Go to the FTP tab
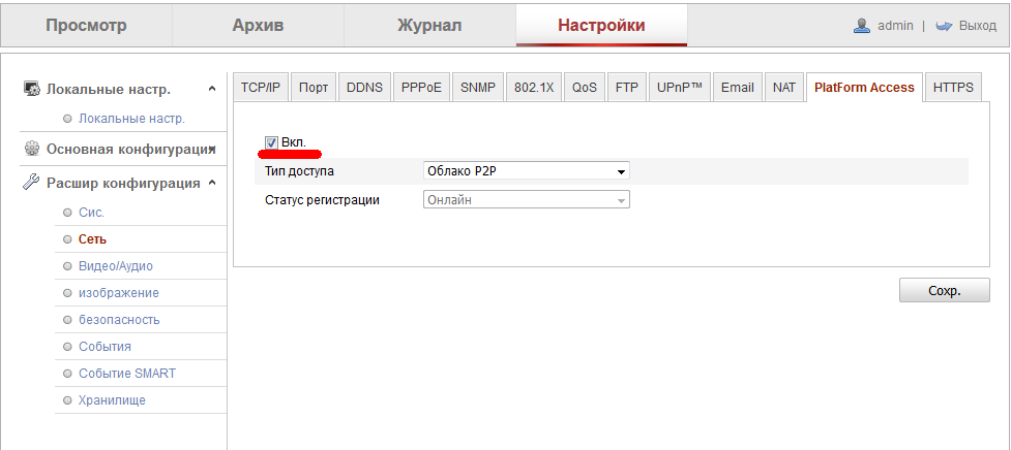Viewport: 1011px width, 450px height. coord(626,87)
